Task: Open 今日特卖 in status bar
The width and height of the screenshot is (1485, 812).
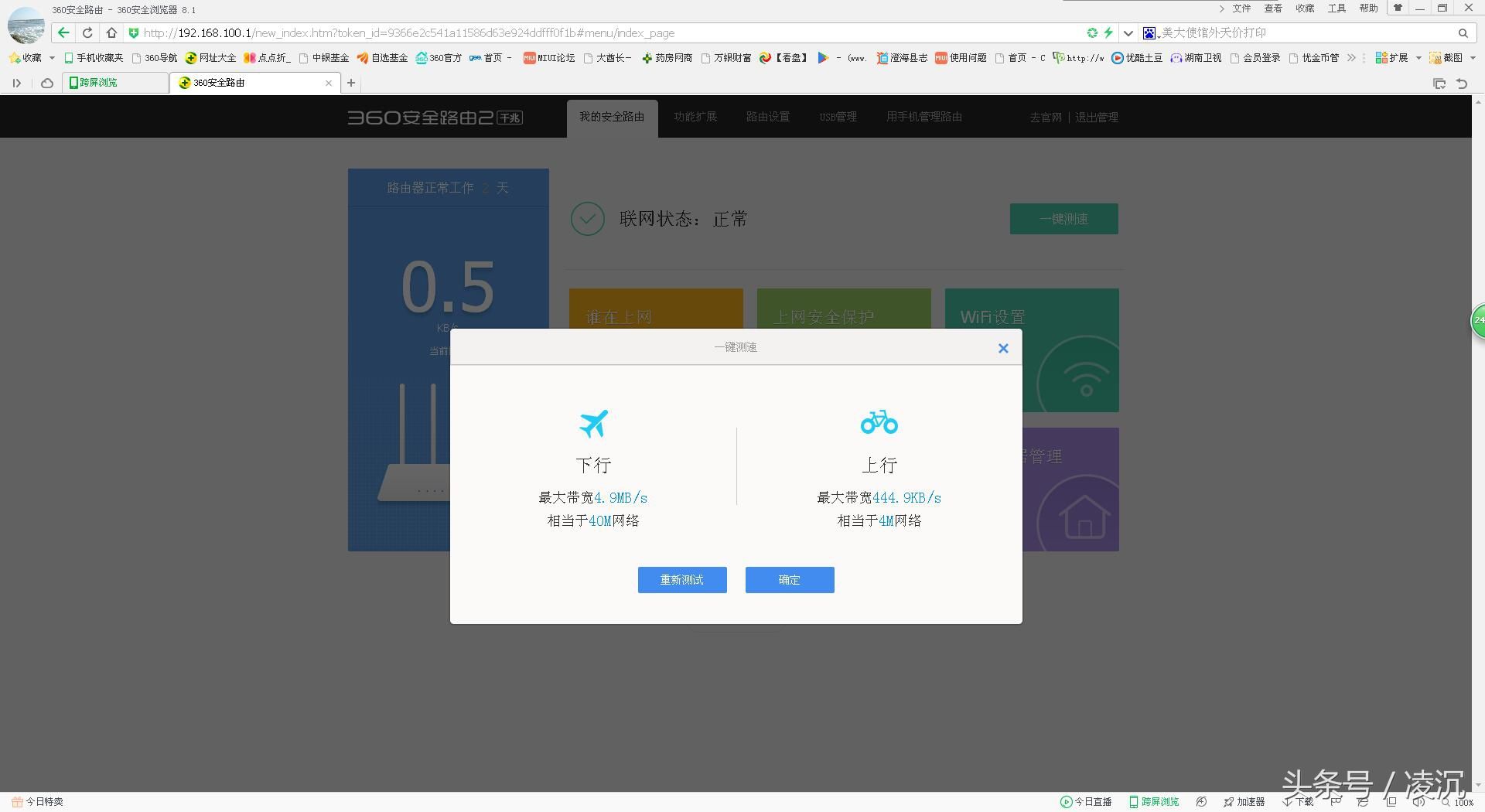Action: coord(37,802)
